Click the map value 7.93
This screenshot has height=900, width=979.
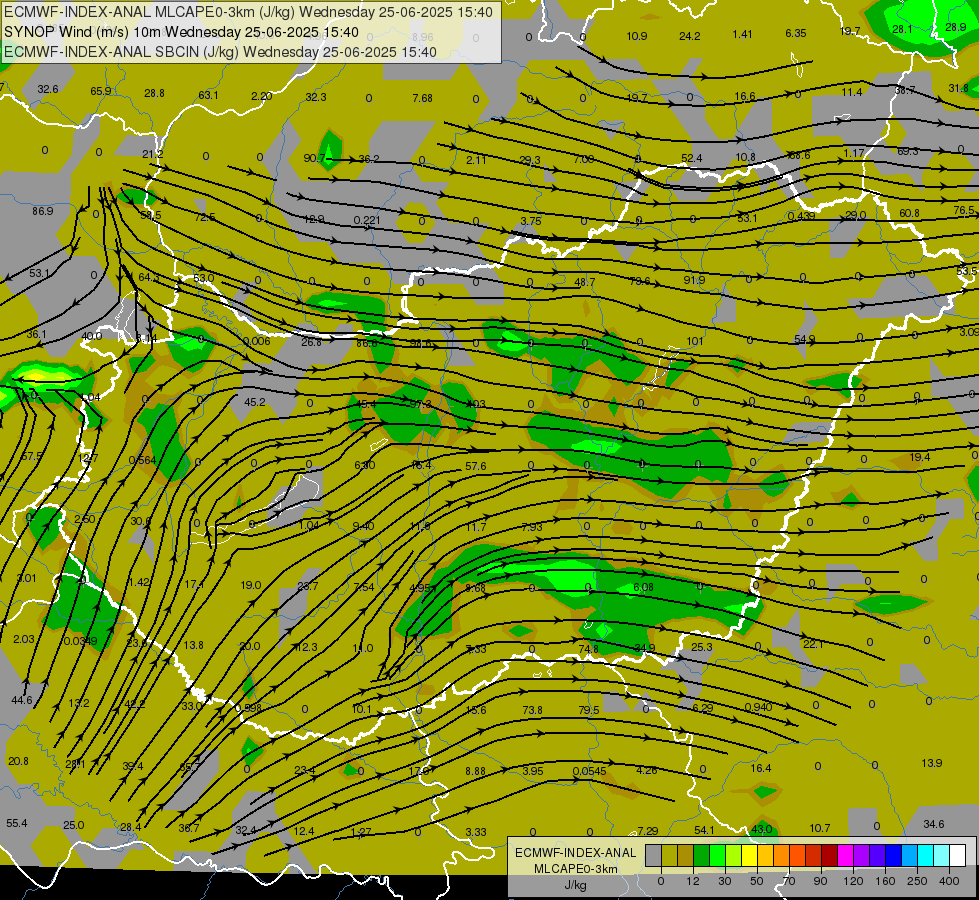[532, 527]
